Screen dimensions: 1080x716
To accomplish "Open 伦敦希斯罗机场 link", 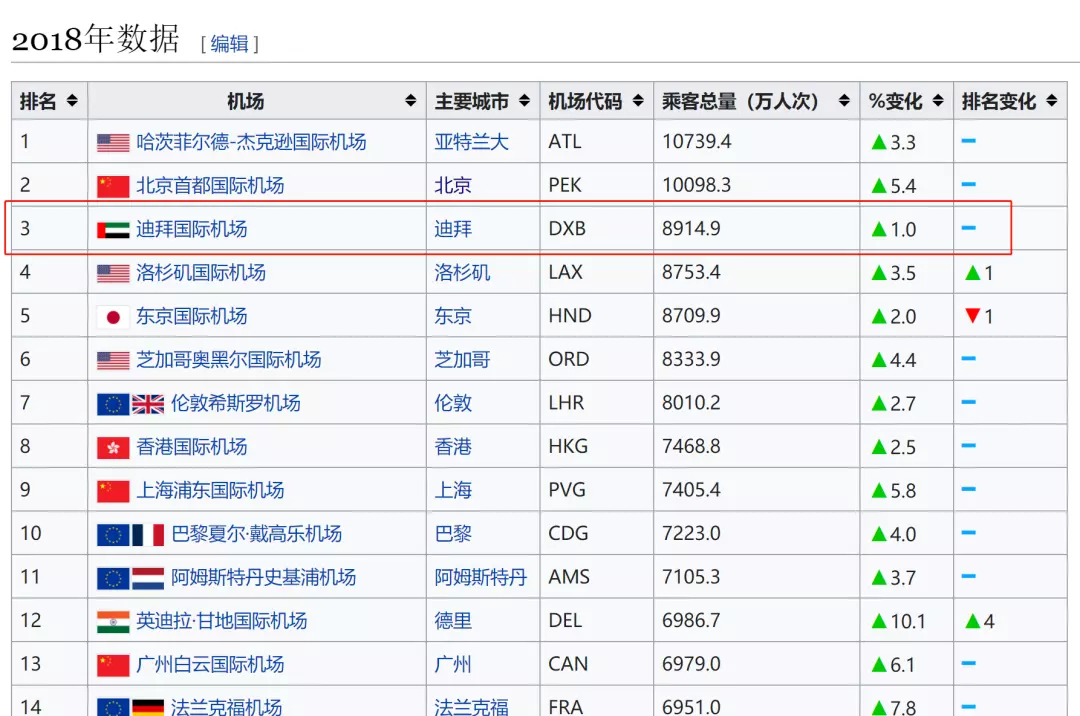I will [236, 403].
